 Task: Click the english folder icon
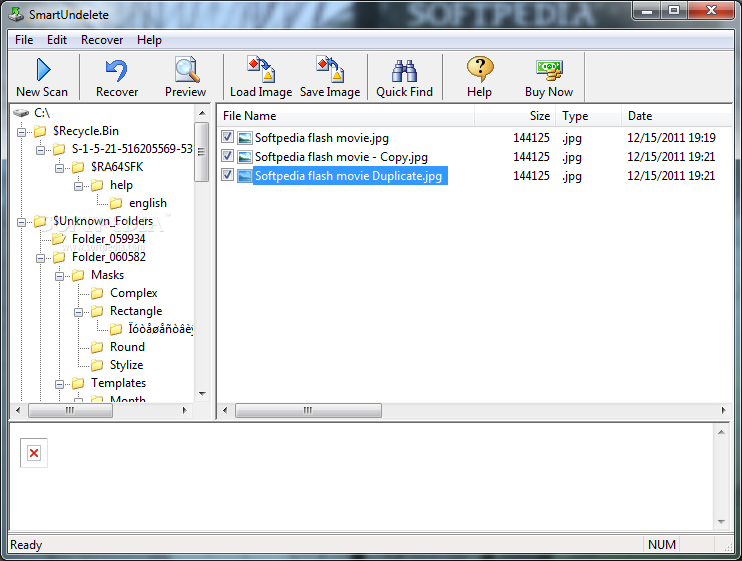[x=116, y=203]
